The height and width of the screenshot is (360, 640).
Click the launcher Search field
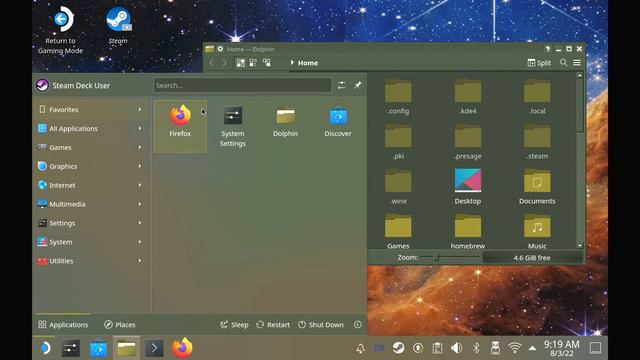[243, 85]
